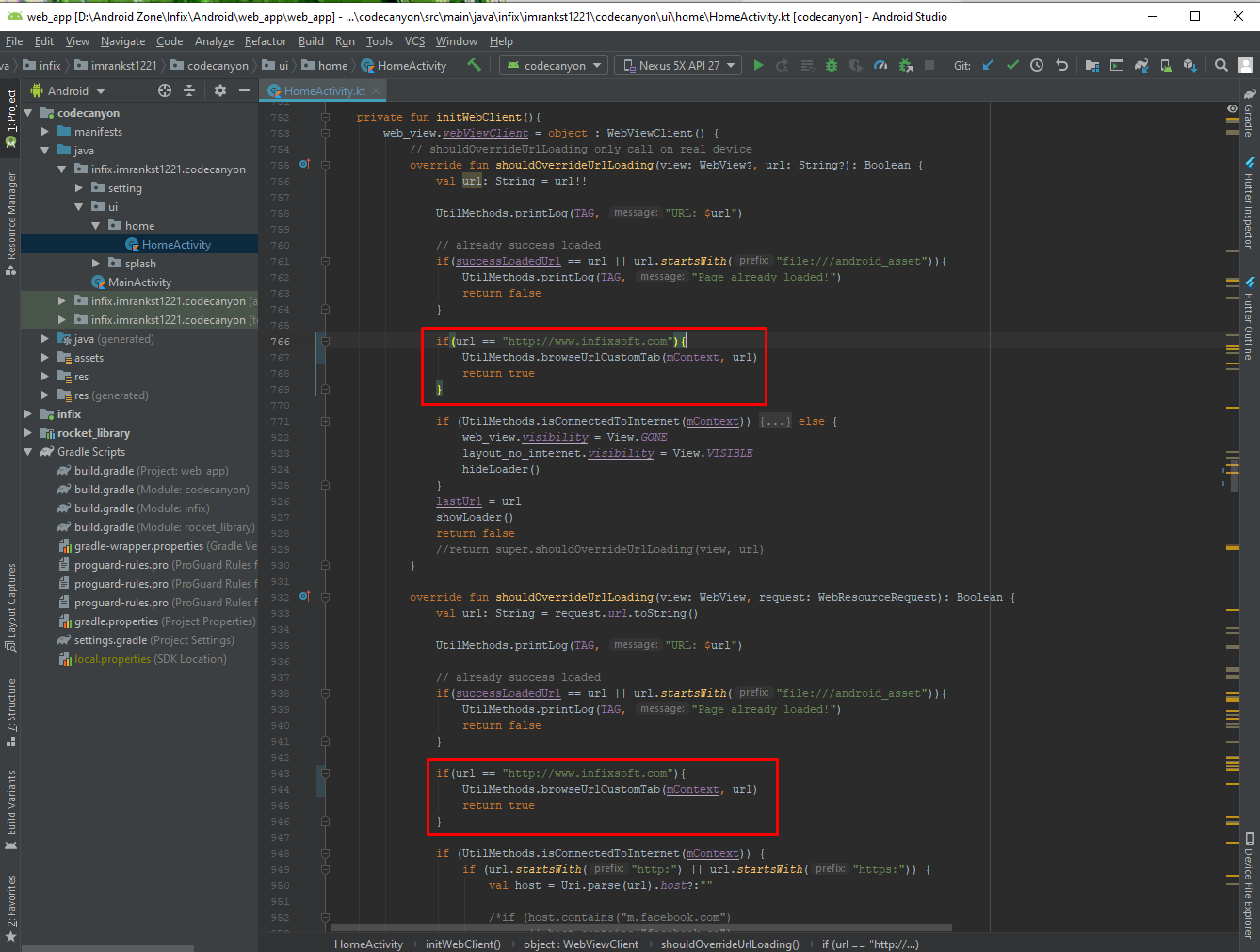Image resolution: width=1260 pixels, height=952 pixels.
Task: Click shouldOverrideUrlLoading() in bottom breadcrumb bar
Action: 729,944
